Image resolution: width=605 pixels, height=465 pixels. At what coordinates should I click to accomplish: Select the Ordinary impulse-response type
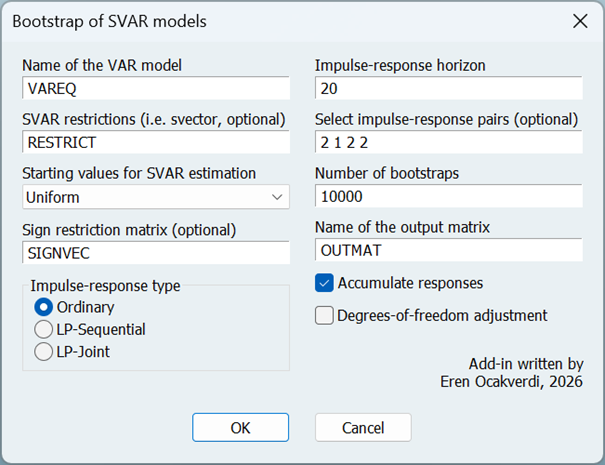pos(44,307)
